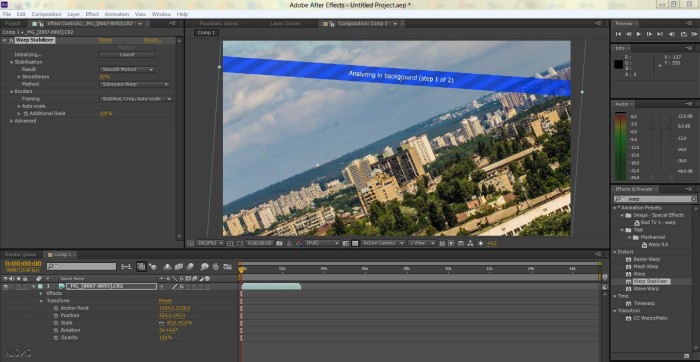This screenshot has width=700, height=362.
Task: Jump to first frame in Preview panel
Action: click(618, 34)
